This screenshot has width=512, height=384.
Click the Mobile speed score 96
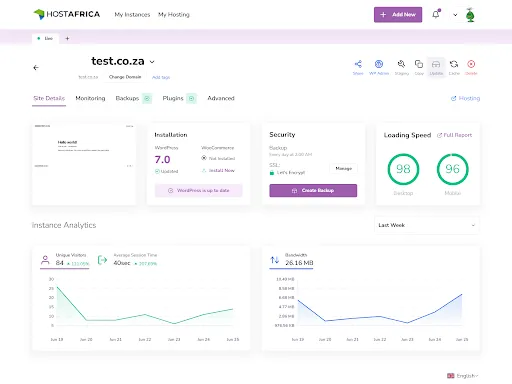[x=452, y=169]
